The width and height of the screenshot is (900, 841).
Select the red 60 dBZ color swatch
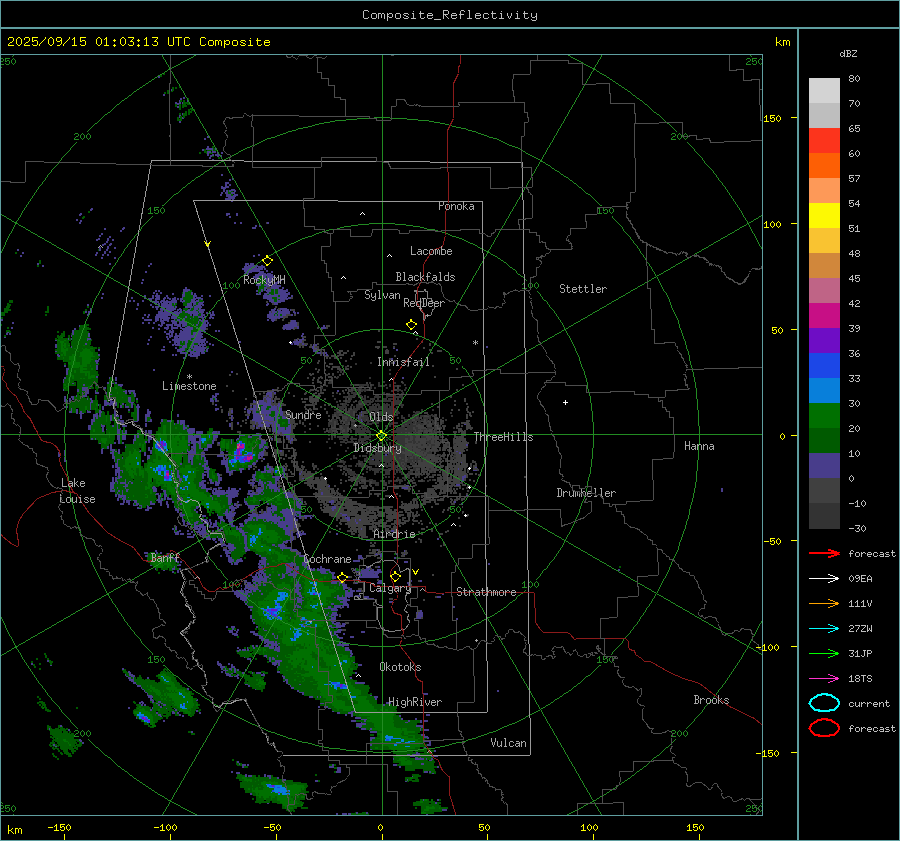(x=824, y=141)
